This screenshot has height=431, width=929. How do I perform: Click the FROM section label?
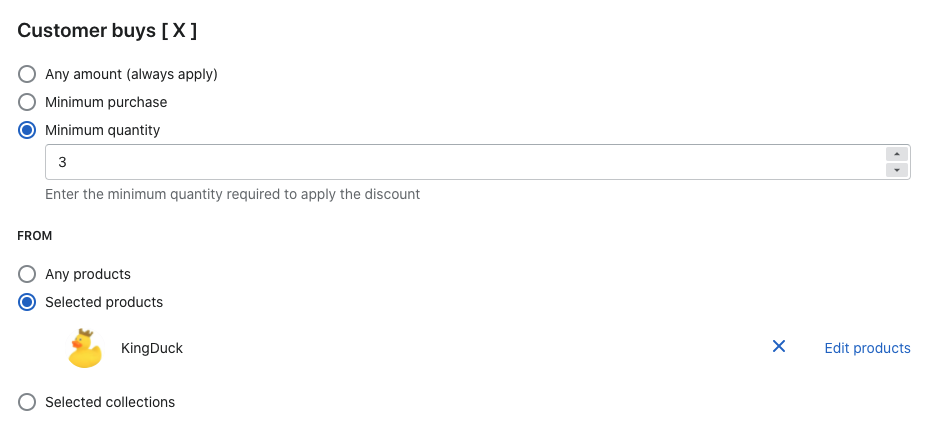pyautogui.click(x=35, y=236)
